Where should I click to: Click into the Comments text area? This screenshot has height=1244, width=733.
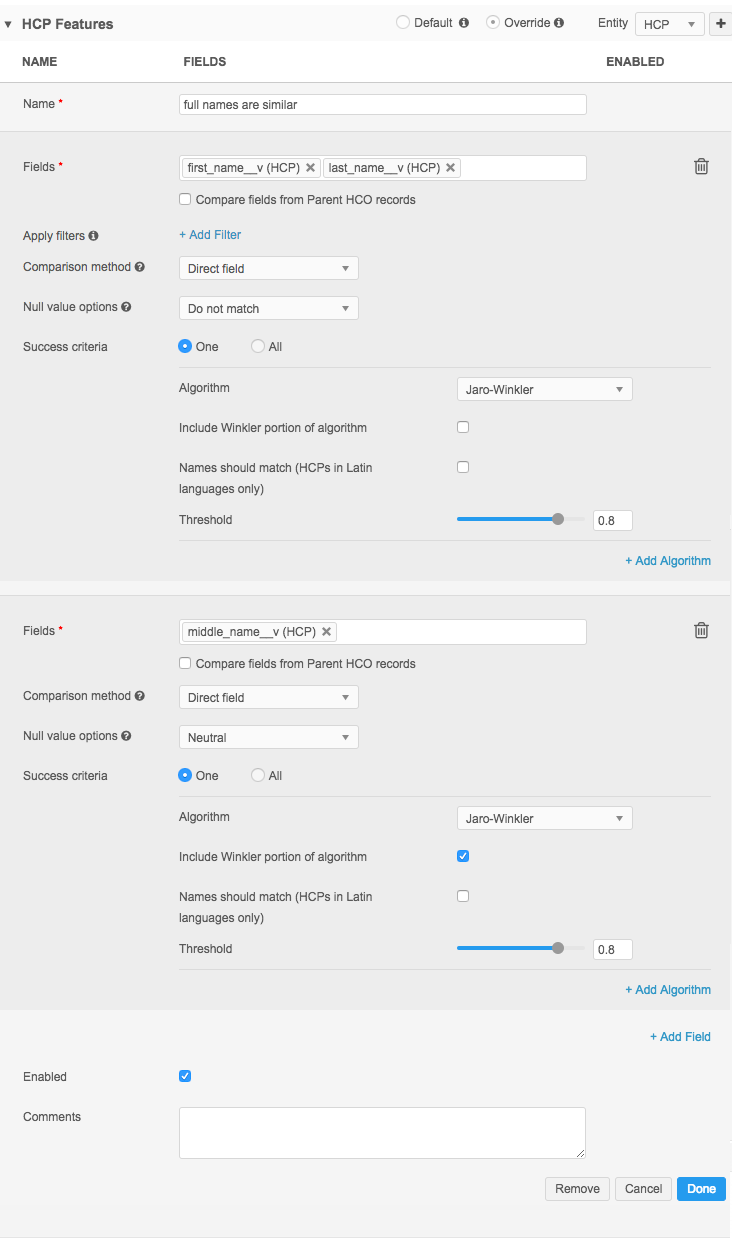click(x=382, y=1132)
